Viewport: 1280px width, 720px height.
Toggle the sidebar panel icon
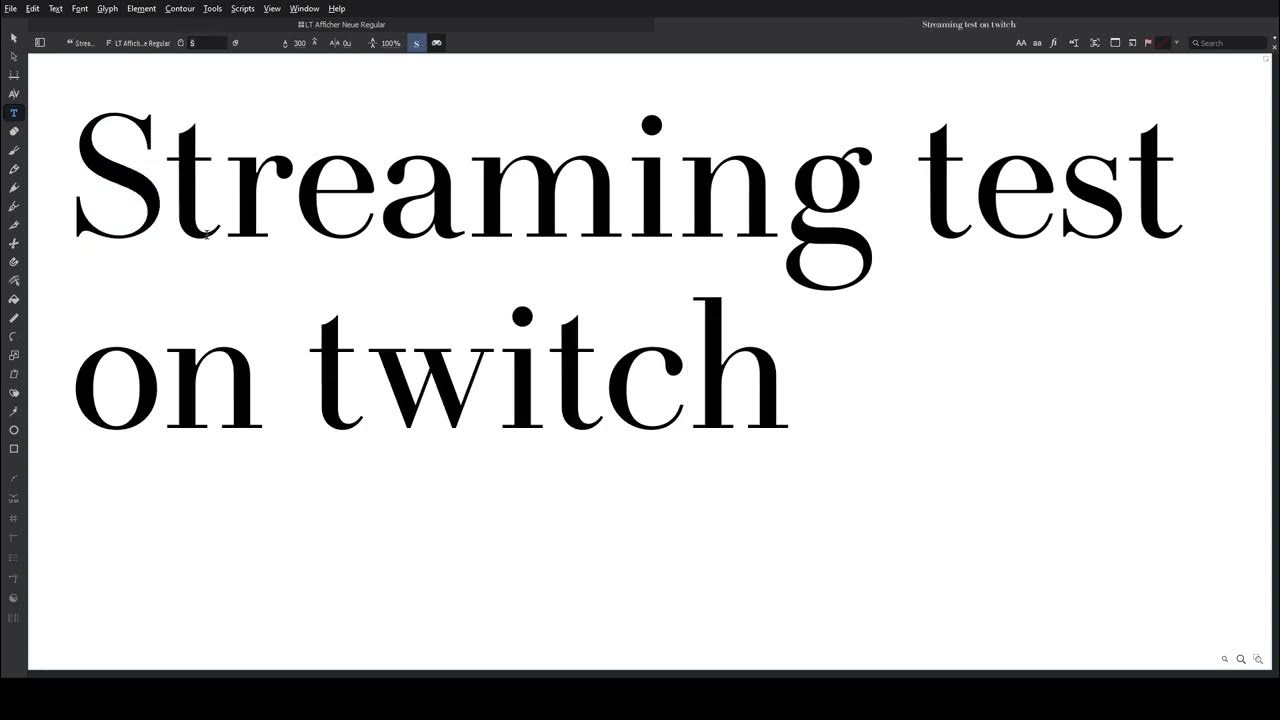point(40,43)
